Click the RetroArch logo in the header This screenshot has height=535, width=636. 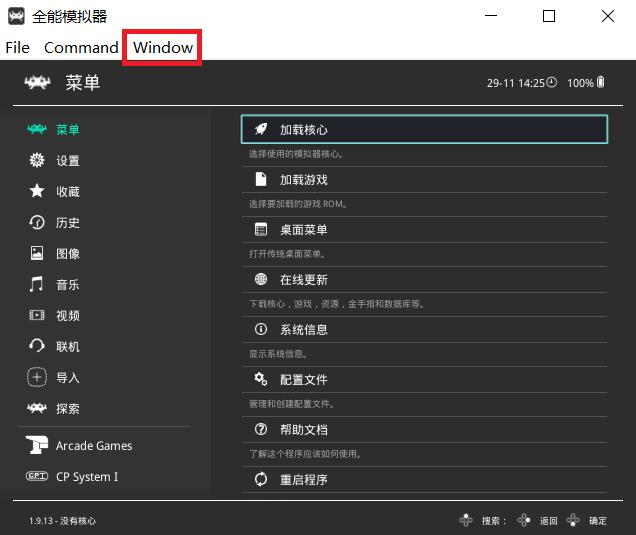pyautogui.click(x=37, y=82)
